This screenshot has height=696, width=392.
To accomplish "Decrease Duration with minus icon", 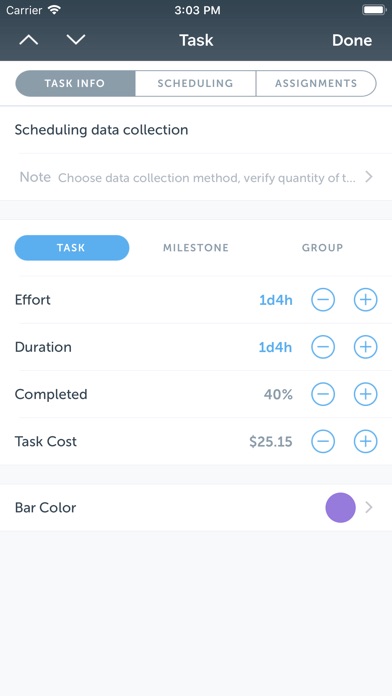I will tap(323, 347).
